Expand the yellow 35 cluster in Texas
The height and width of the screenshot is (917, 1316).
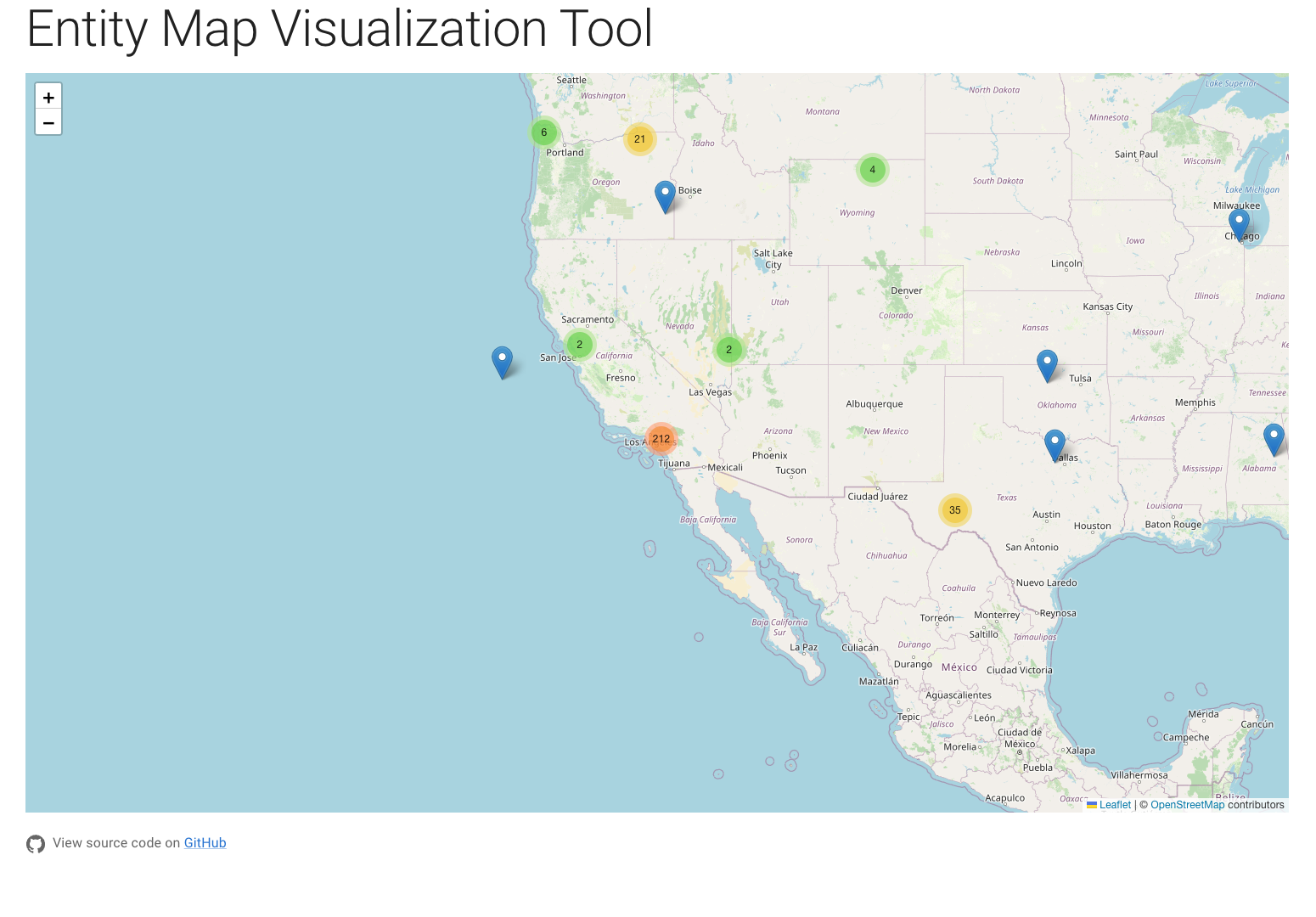[954, 510]
